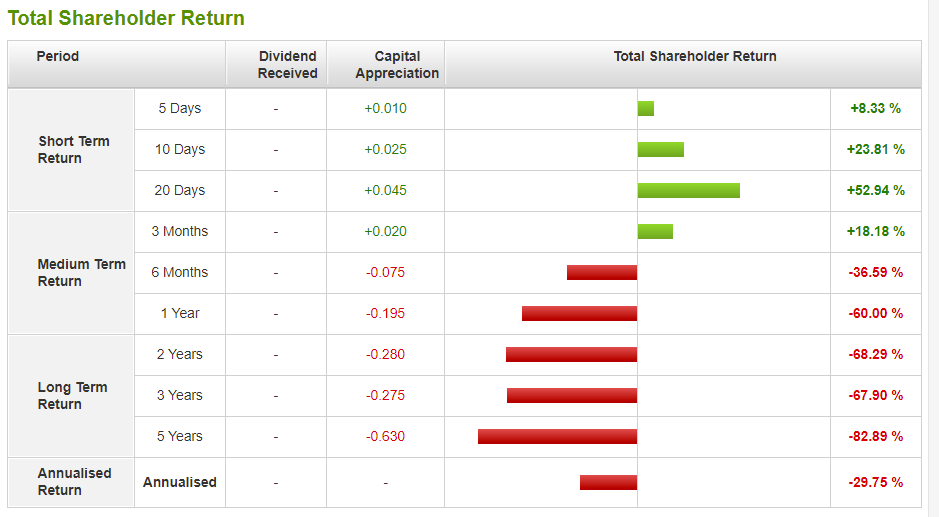Select the Total Shareholder Return heading

pyautogui.click(x=126, y=18)
